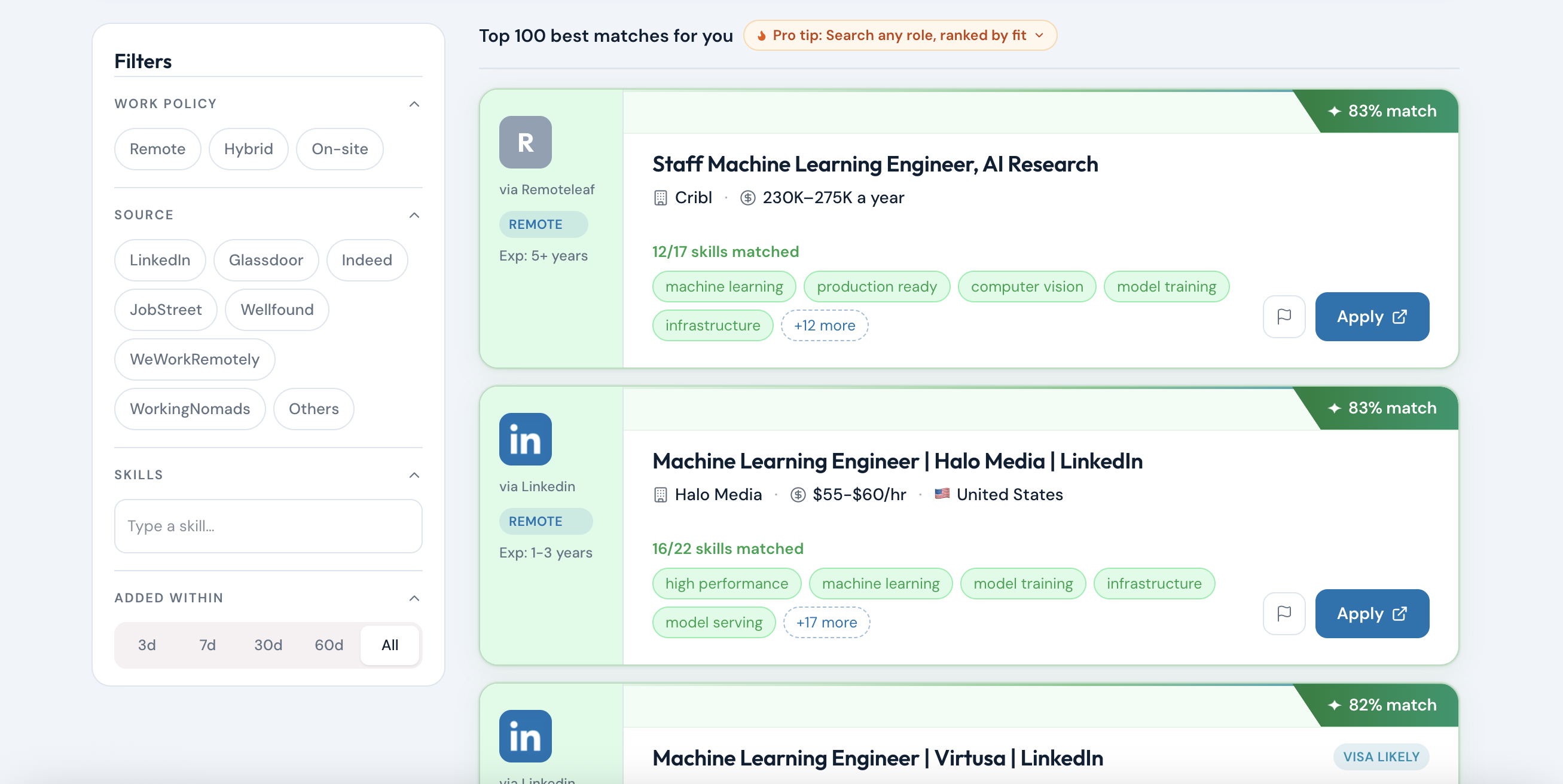Toggle the Glassdoor source filter

click(265, 260)
